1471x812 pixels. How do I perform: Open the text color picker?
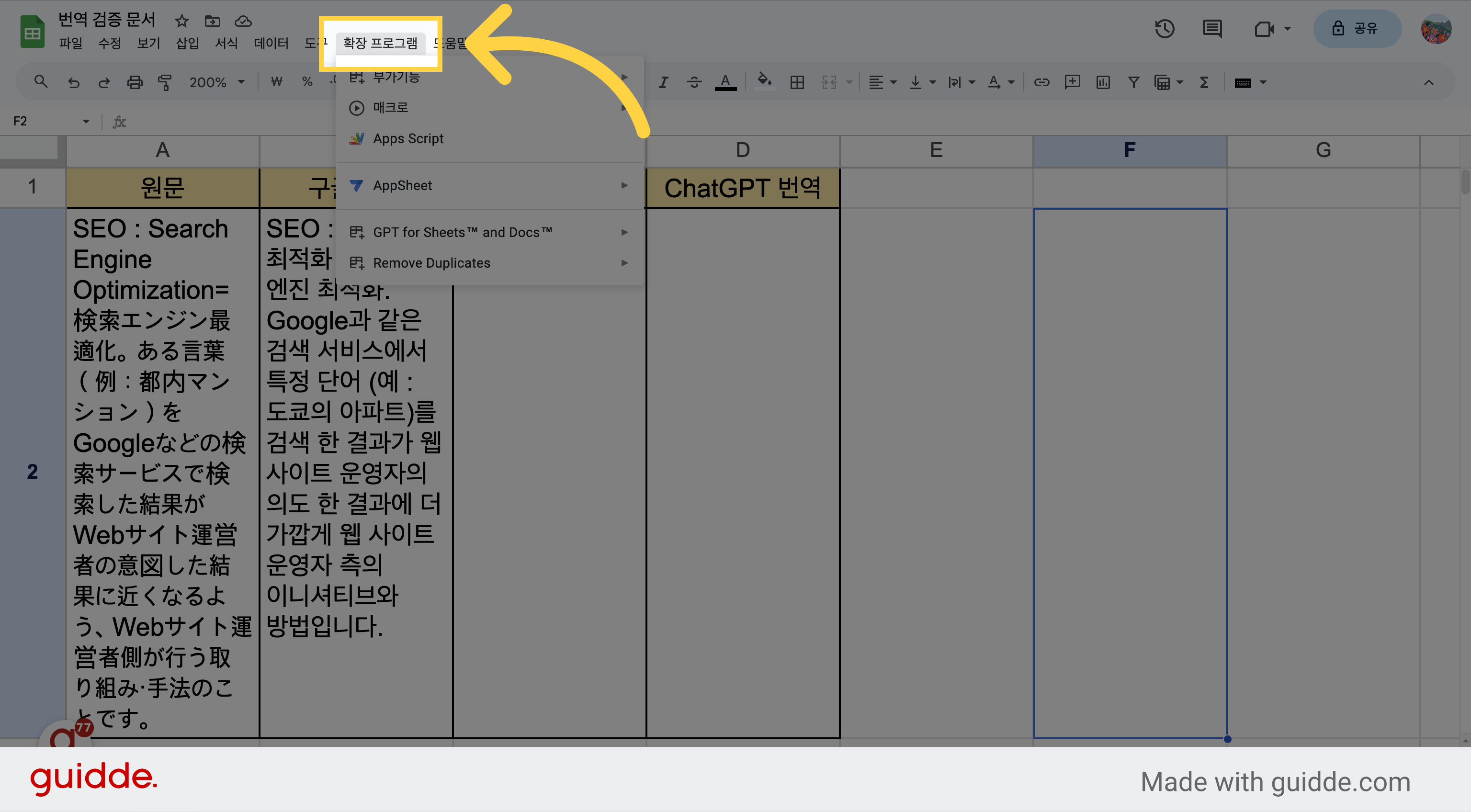tap(725, 82)
